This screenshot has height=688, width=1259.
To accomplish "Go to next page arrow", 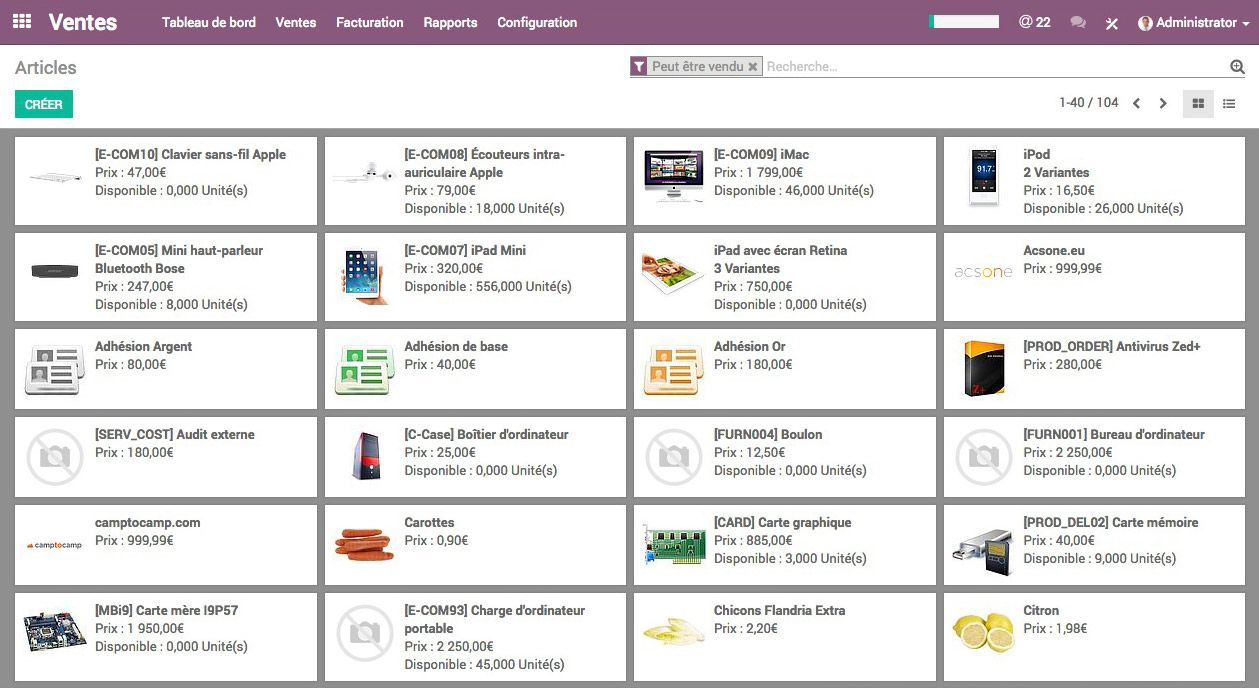I will click(1163, 103).
